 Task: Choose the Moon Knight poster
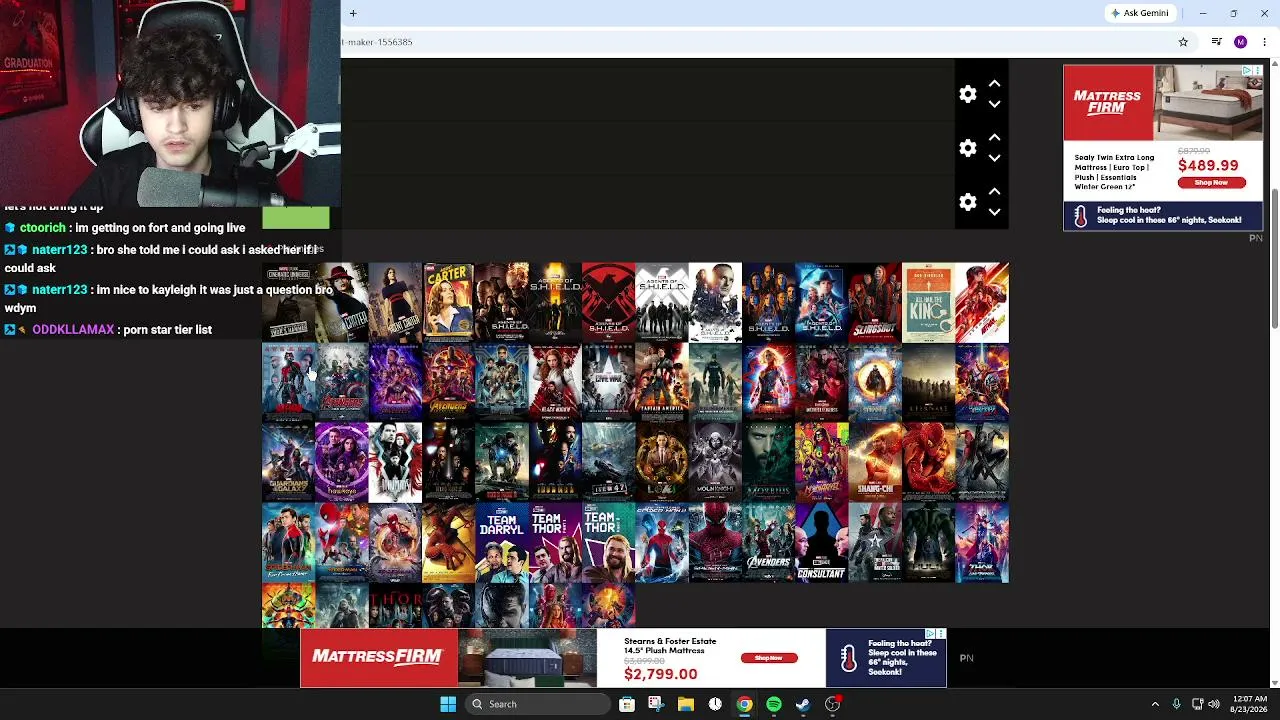pyautogui.click(x=715, y=462)
